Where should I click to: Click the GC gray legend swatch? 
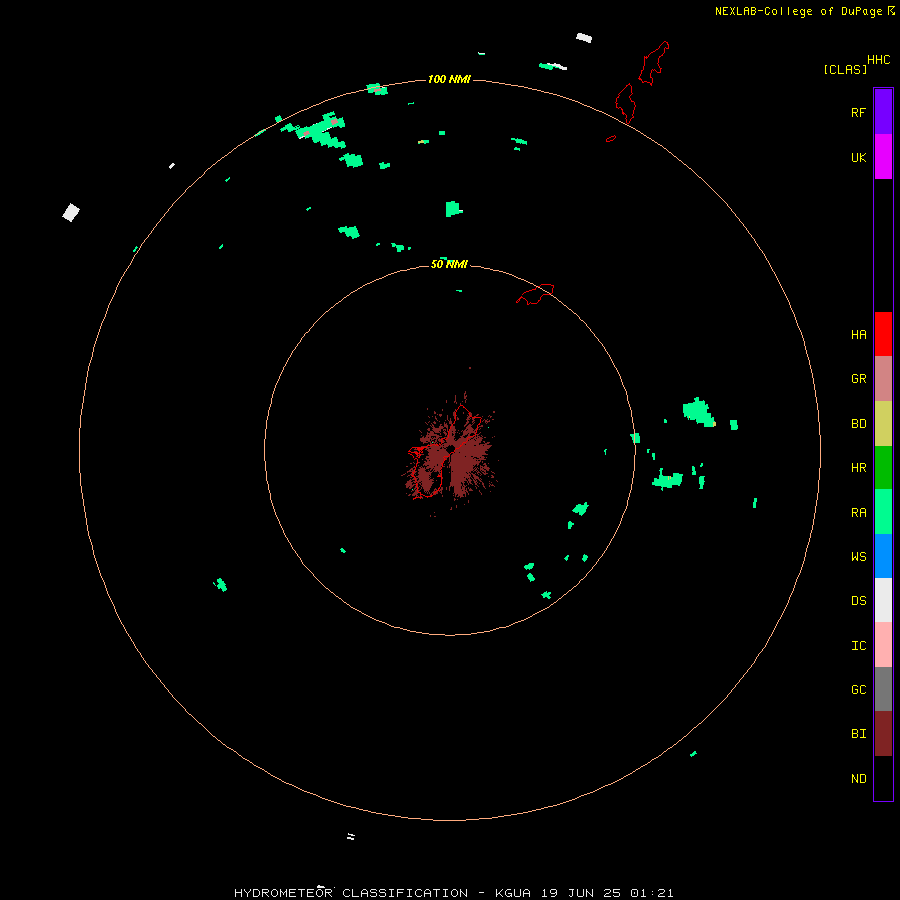point(883,689)
